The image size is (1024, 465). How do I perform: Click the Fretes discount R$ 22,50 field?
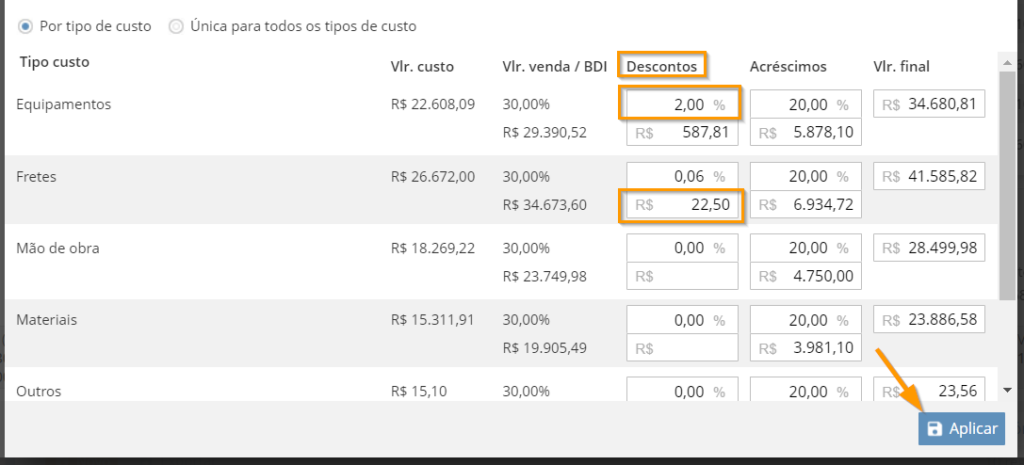682,205
